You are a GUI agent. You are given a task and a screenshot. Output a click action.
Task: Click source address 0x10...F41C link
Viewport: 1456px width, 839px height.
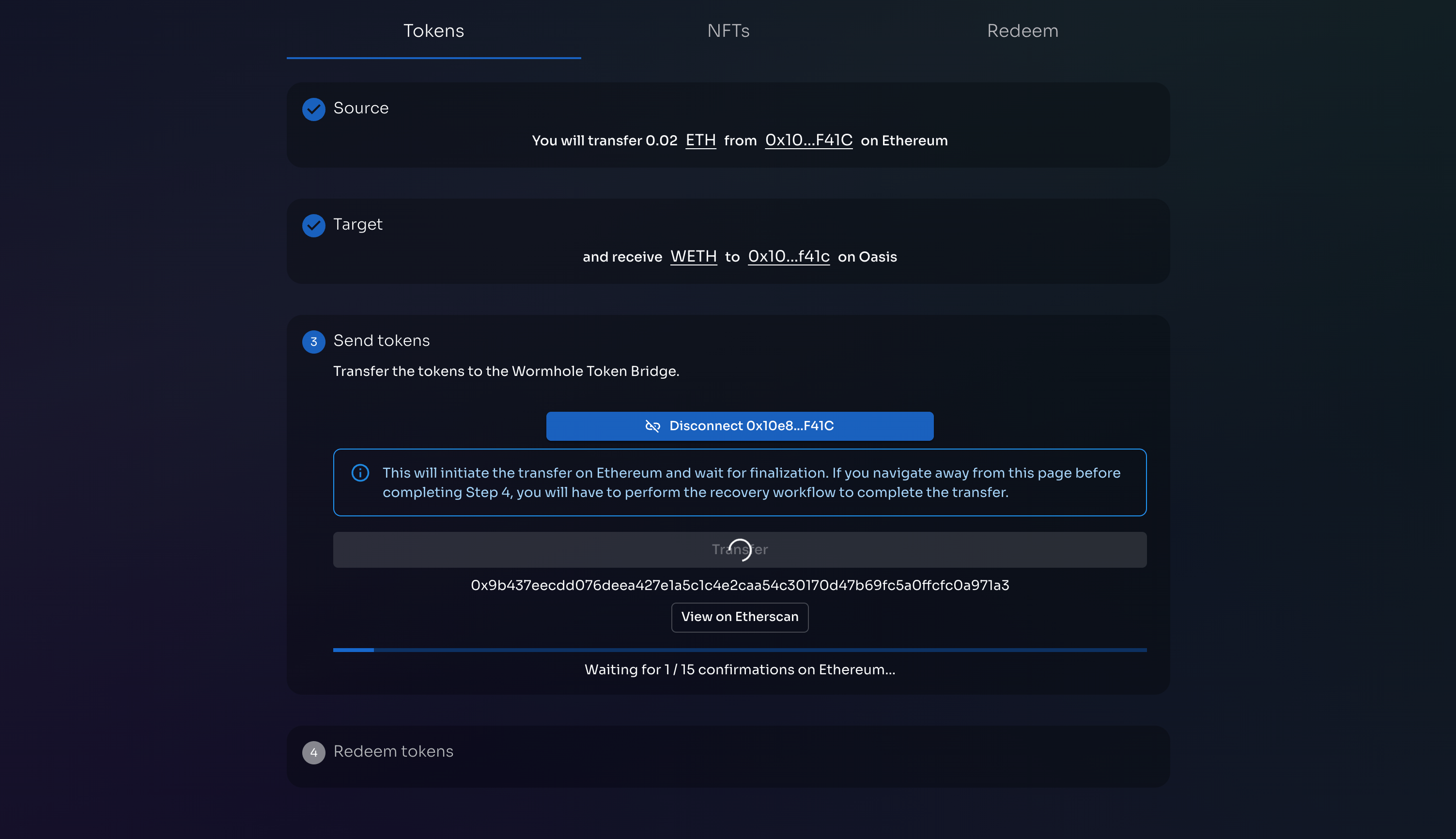[x=808, y=140]
